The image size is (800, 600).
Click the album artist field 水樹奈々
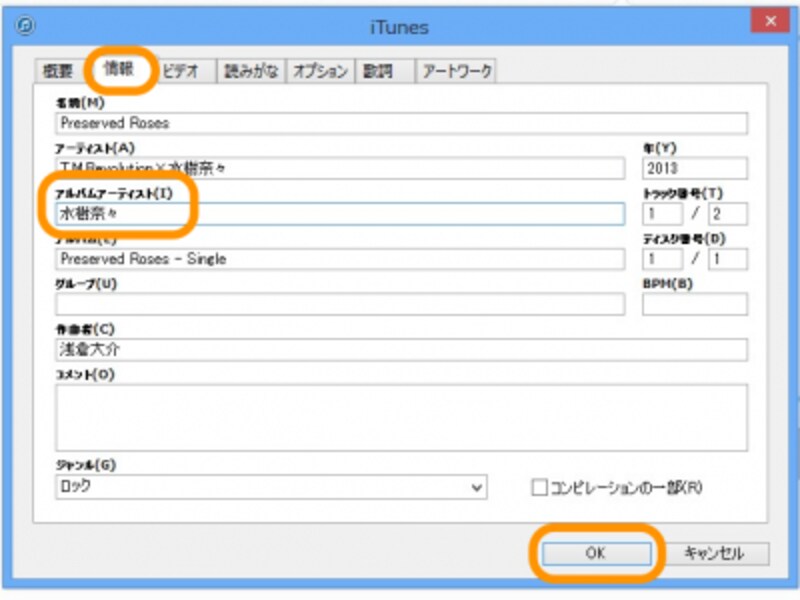pos(340,214)
